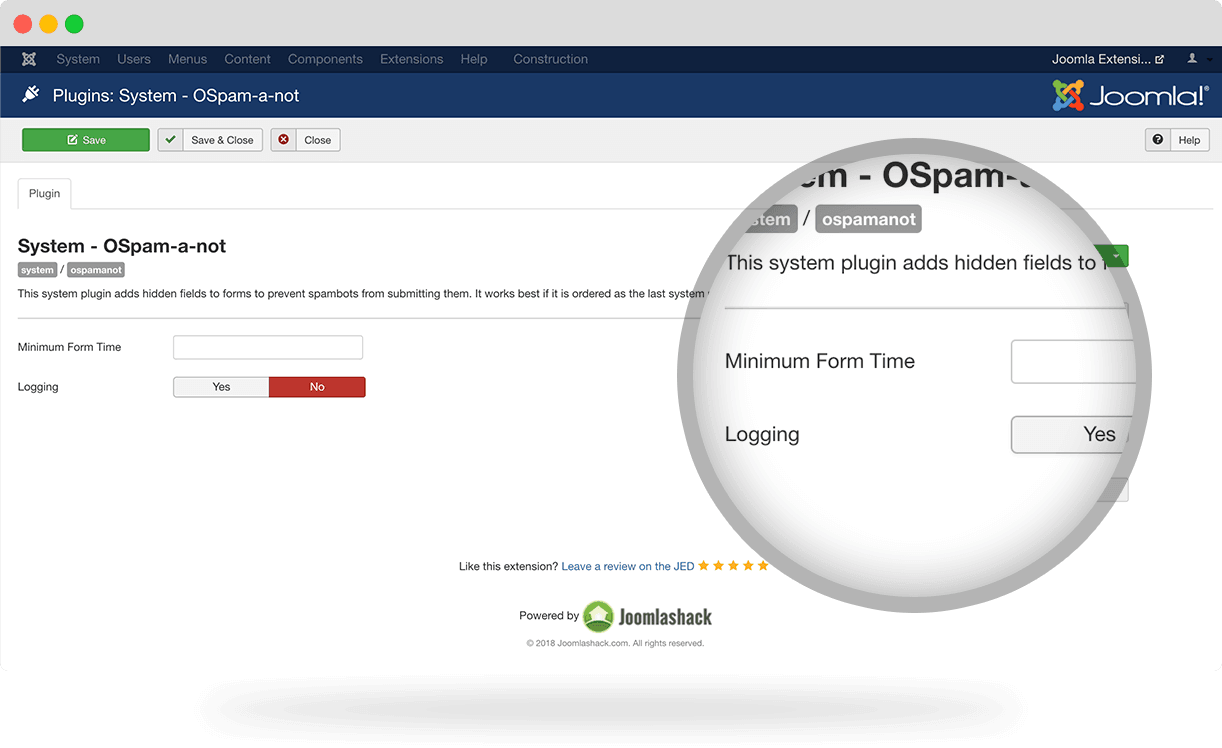Click the first yellow rating star
This screenshot has width=1222, height=748.
tap(704, 566)
